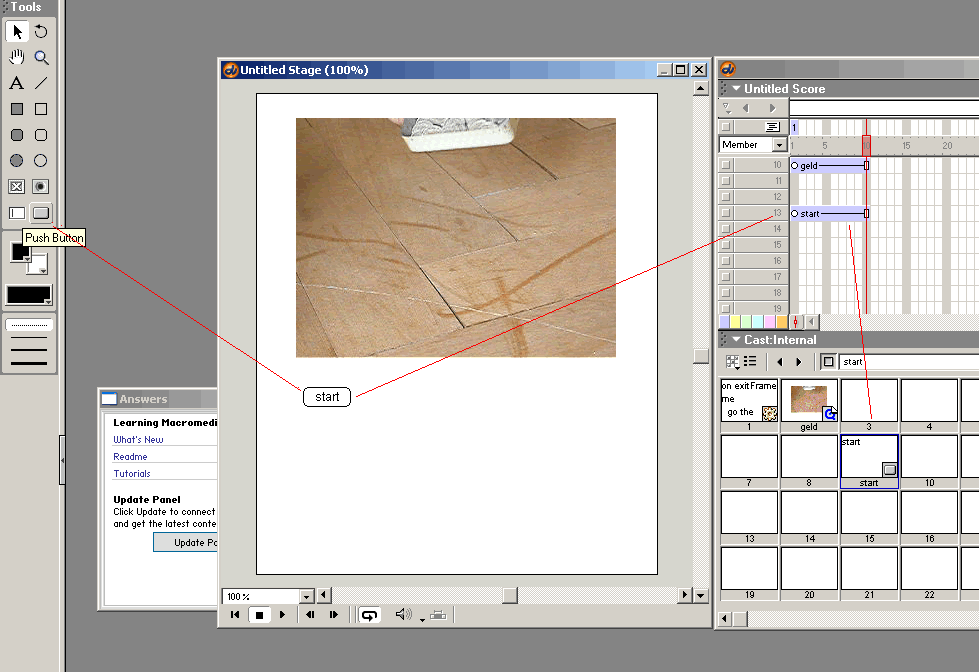Select the start sprite in the Score
The width and height of the screenshot is (979, 672).
(x=830, y=214)
